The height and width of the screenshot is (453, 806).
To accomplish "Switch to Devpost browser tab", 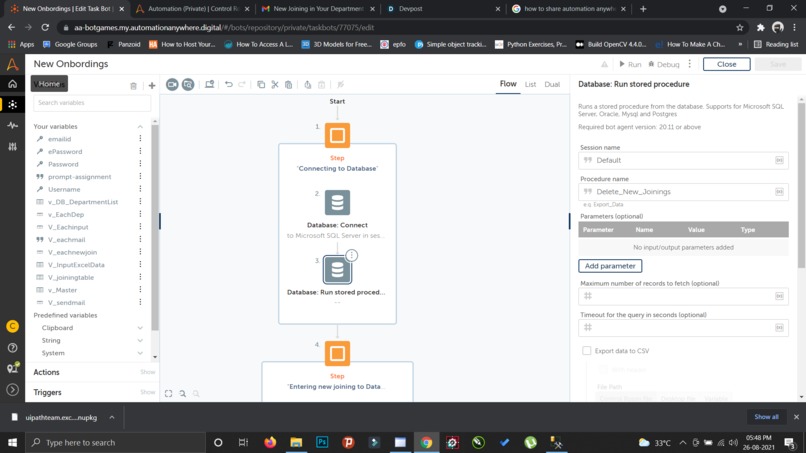I will pos(442,9).
